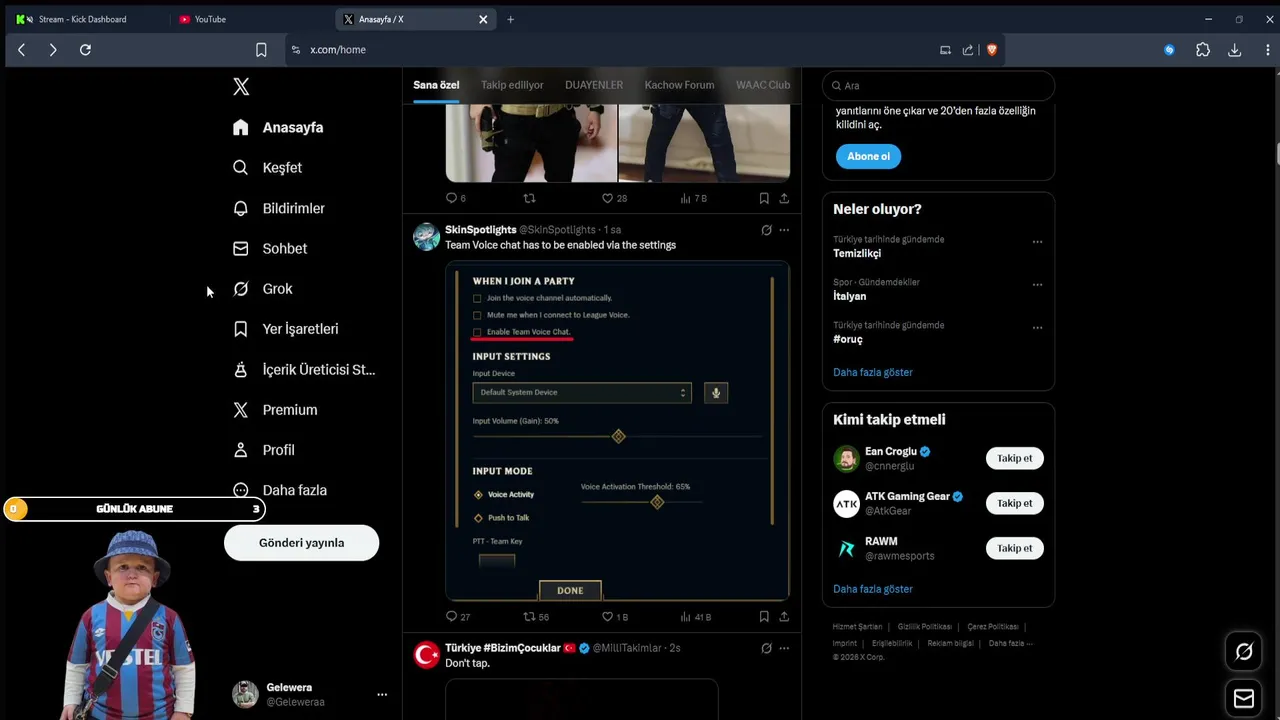Open İtalyan trending topic
The height and width of the screenshot is (720, 1280).
click(x=850, y=297)
